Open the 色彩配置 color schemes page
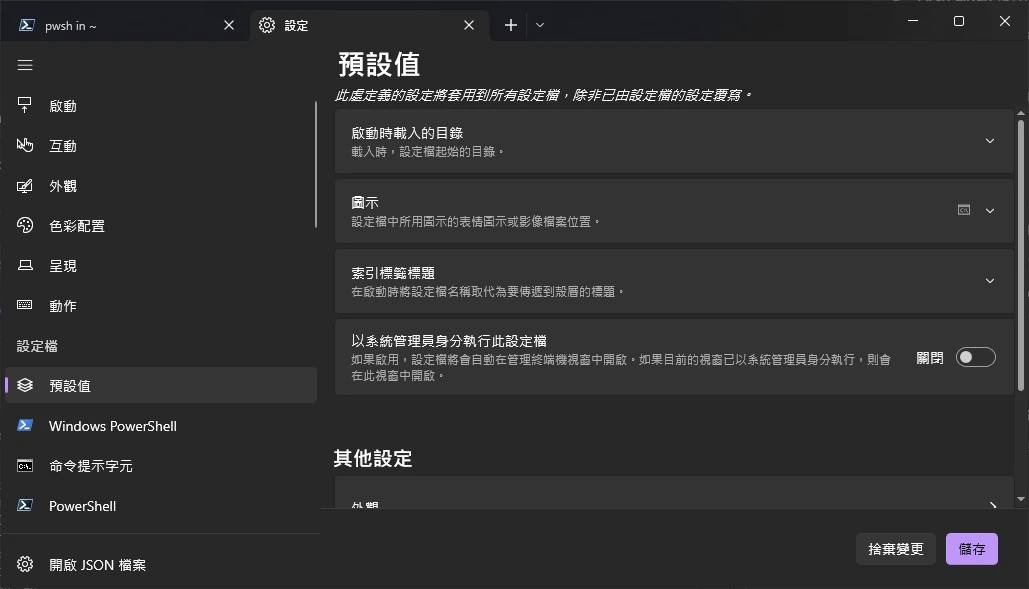The width and height of the screenshot is (1029, 589). [76, 226]
